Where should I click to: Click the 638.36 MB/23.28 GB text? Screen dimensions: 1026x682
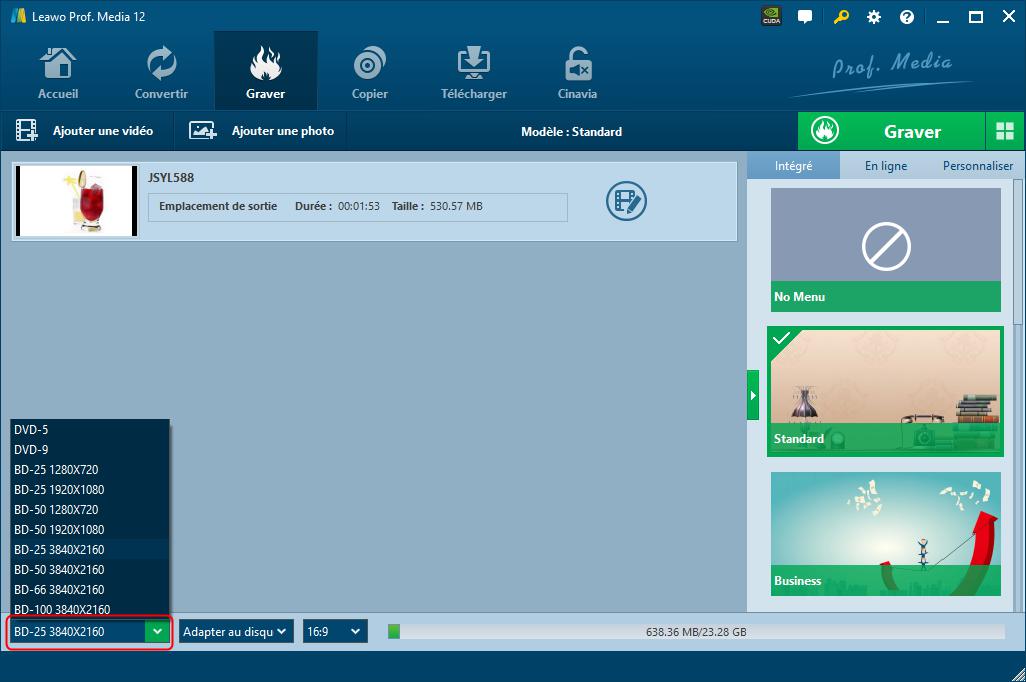[696, 632]
